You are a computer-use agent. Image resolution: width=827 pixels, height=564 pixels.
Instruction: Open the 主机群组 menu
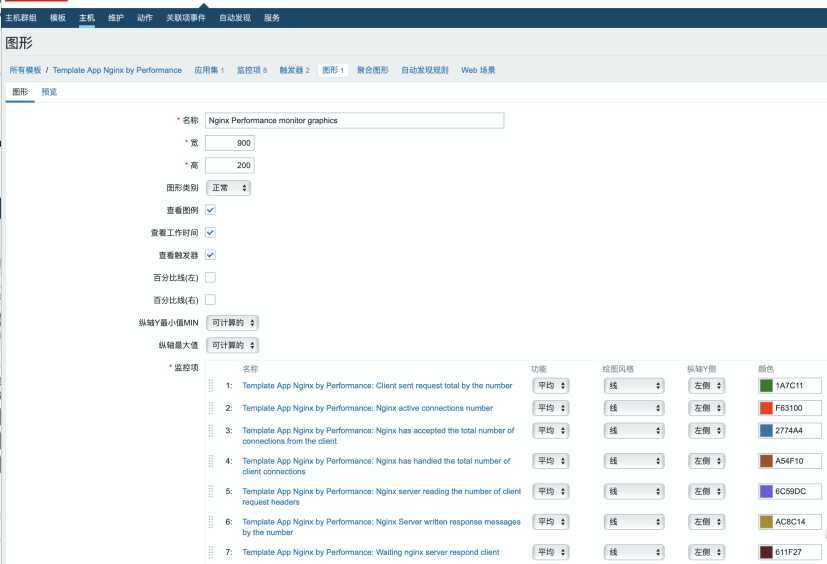21,18
